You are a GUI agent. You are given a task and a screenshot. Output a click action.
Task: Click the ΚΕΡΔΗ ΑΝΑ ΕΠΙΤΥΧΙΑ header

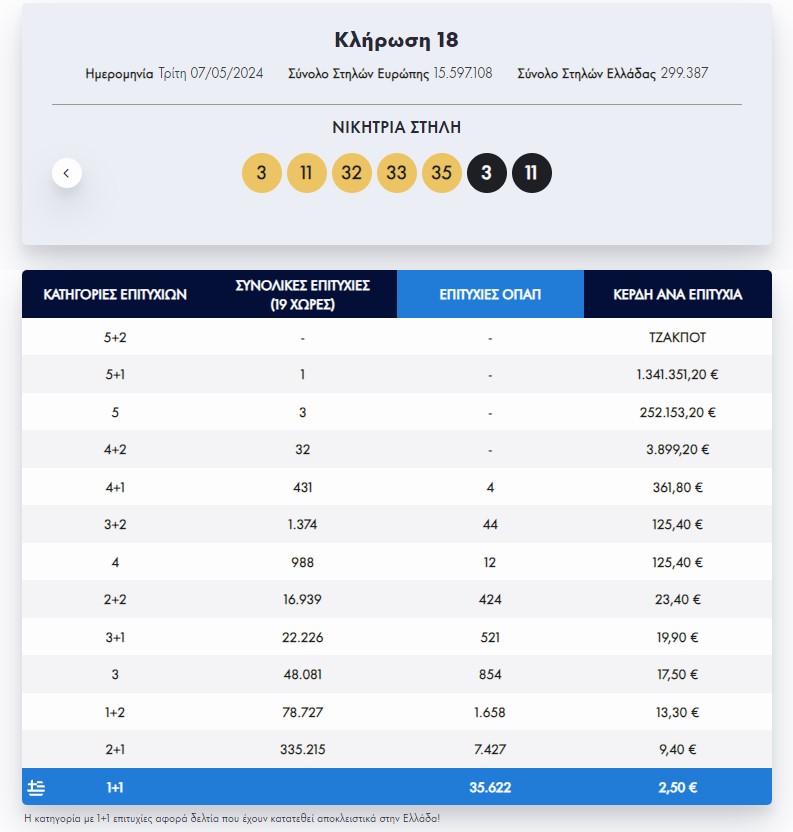click(x=678, y=294)
